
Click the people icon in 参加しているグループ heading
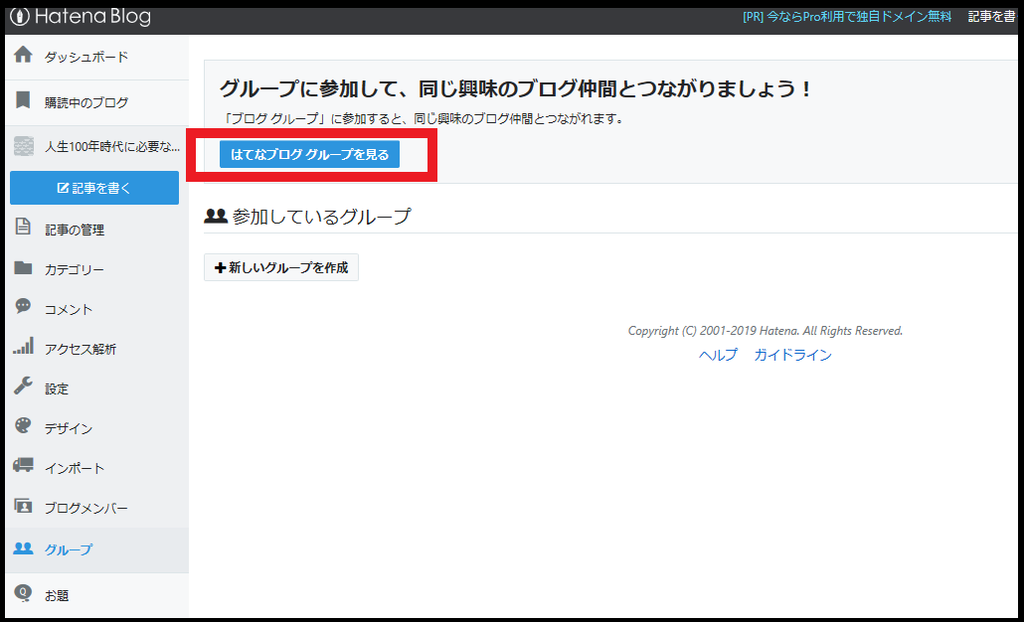coord(216,216)
